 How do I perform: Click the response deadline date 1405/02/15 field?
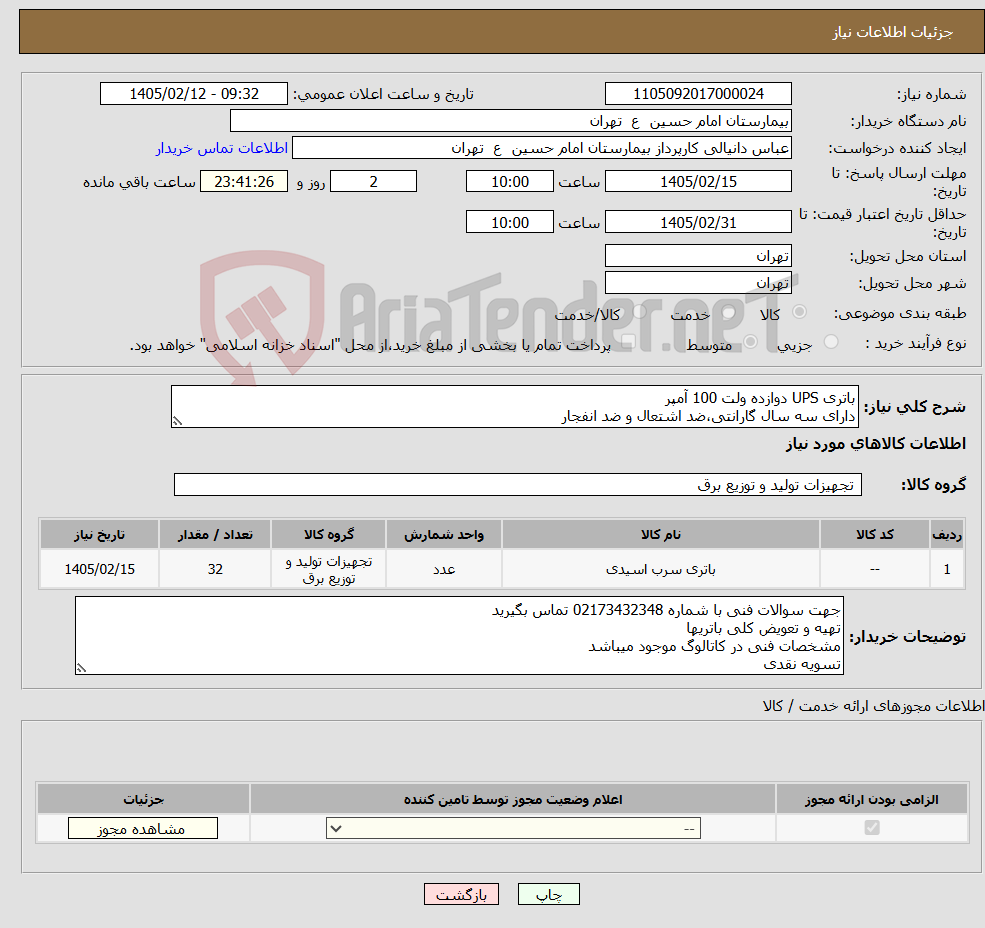point(698,182)
